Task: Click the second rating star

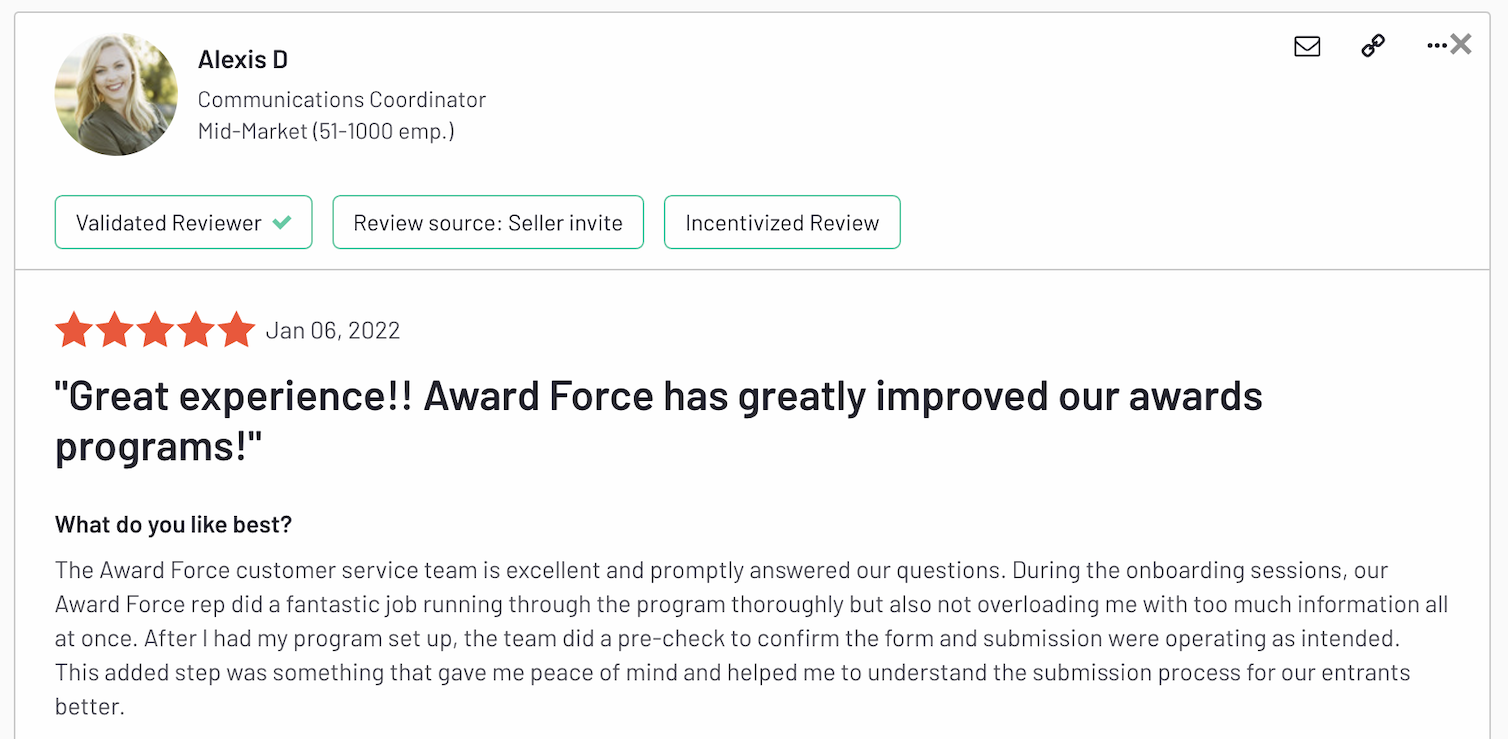Action: click(x=114, y=328)
